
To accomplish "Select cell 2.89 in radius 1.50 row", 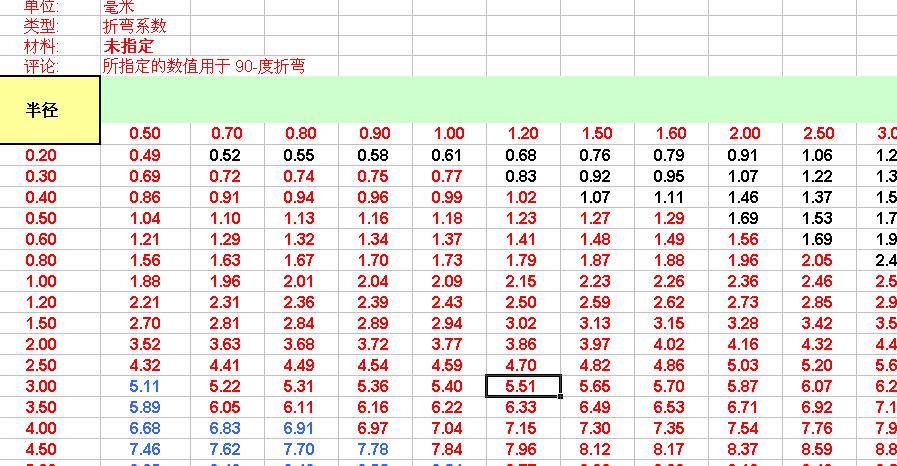I will point(373,323).
